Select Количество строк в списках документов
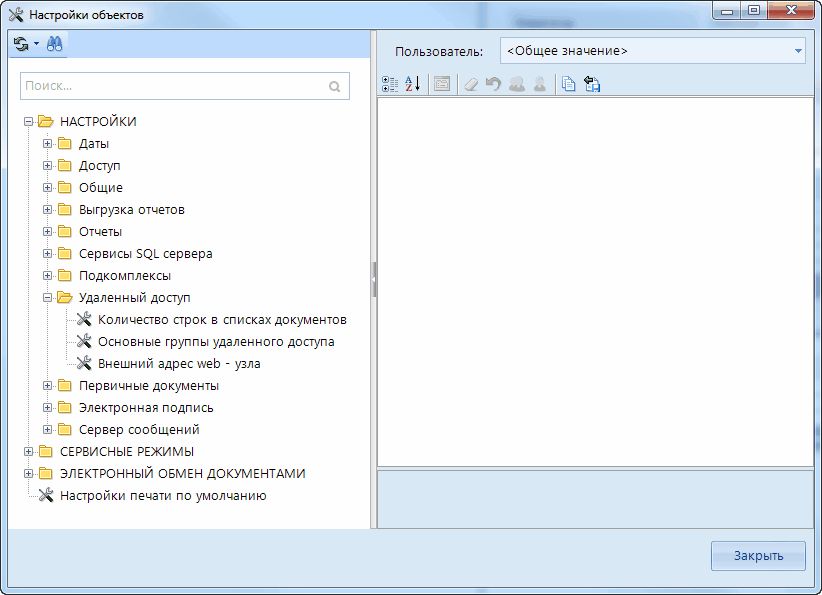This screenshot has height=595, width=822. [x=222, y=320]
